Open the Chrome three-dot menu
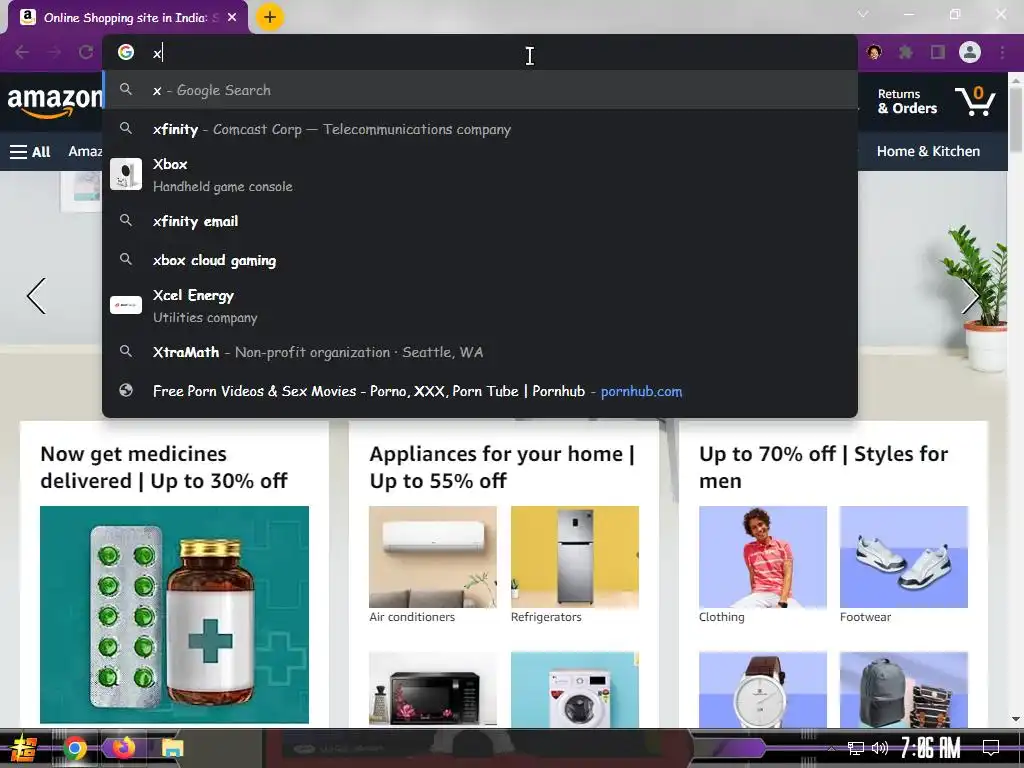The width and height of the screenshot is (1024, 768). [x=1002, y=52]
